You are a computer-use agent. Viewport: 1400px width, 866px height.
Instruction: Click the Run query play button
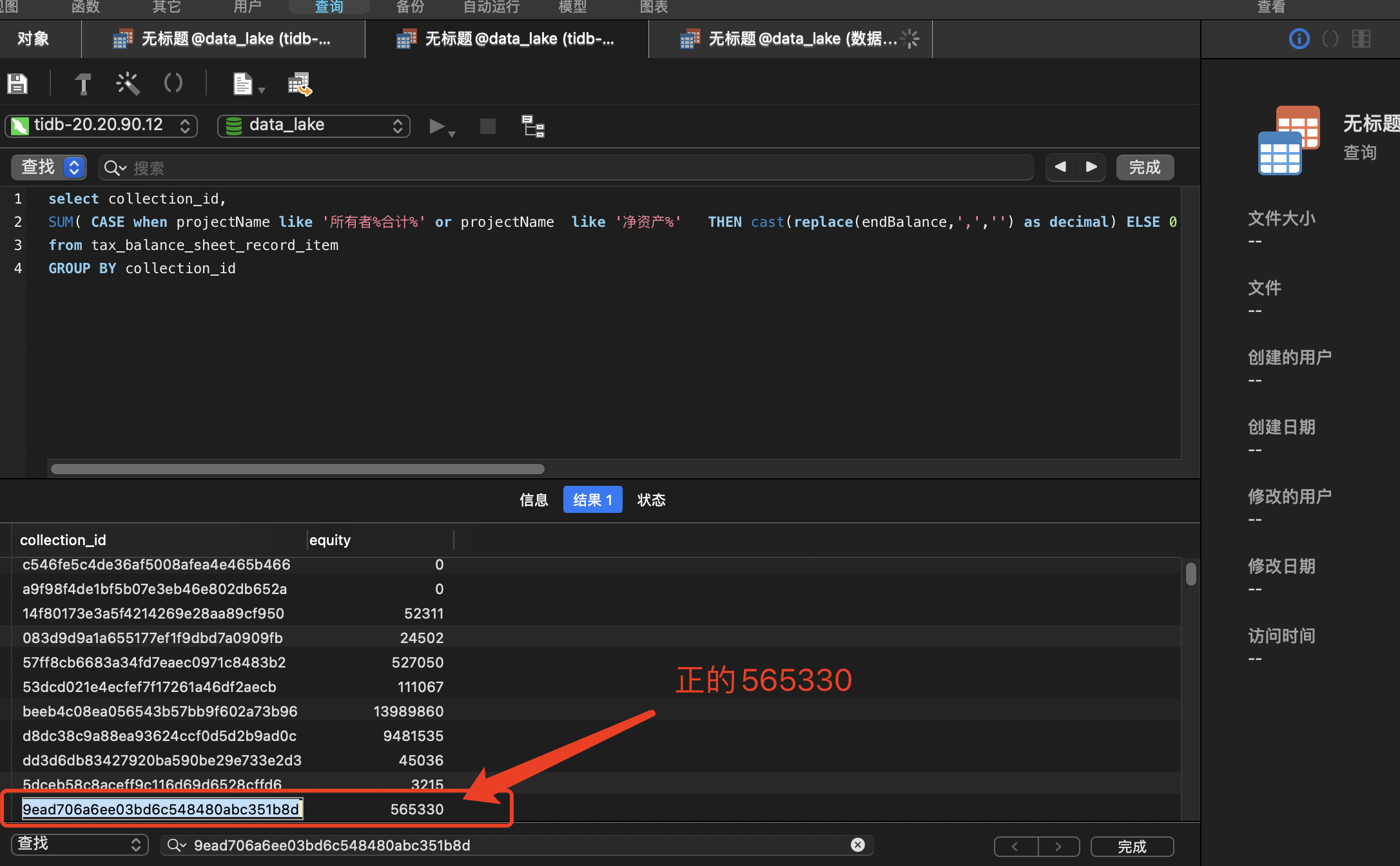pos(437,126)
